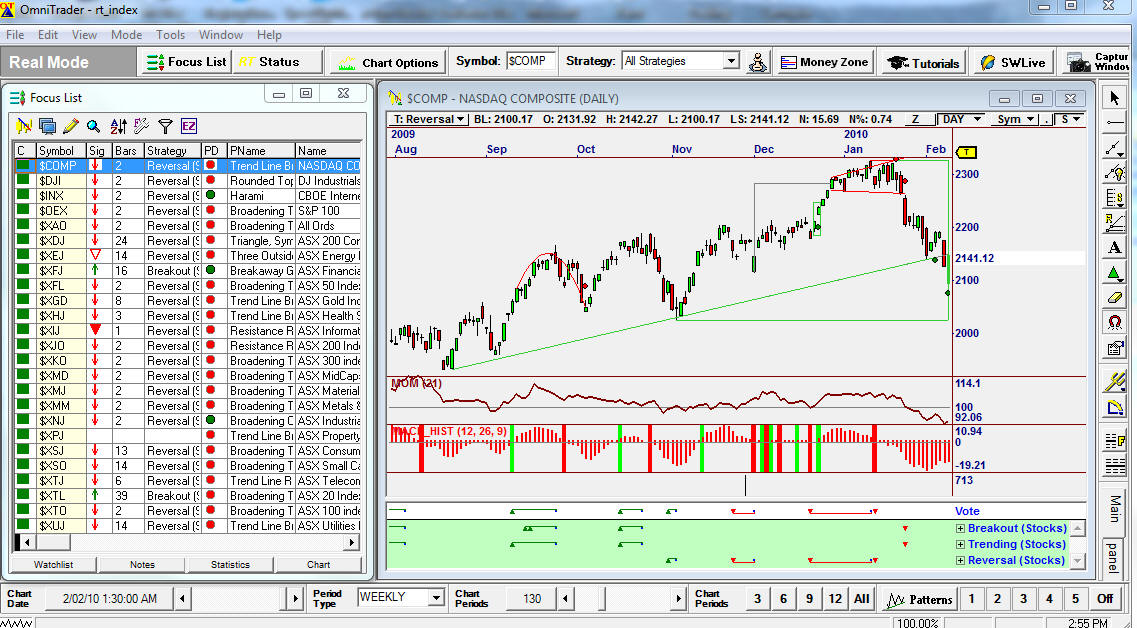Click the yellow pencil edit icon

70,126
